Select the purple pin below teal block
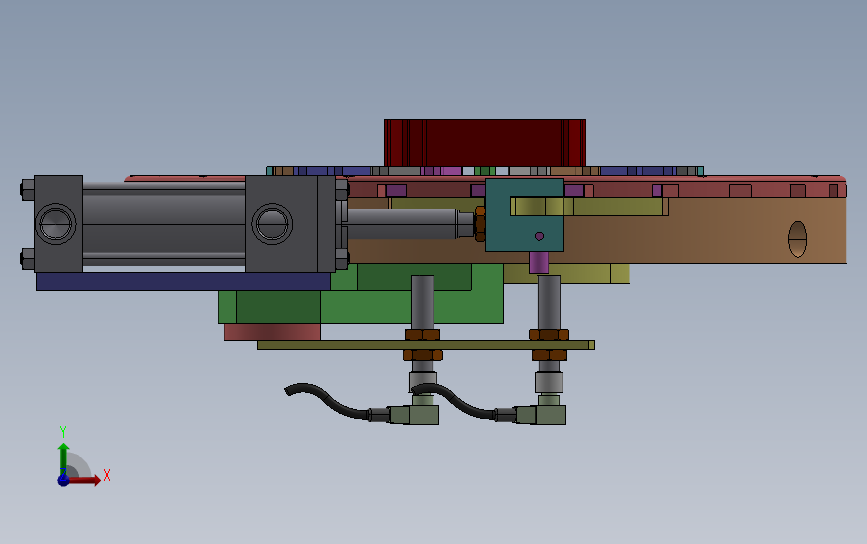867x544 pixels. tap(539, 263)
